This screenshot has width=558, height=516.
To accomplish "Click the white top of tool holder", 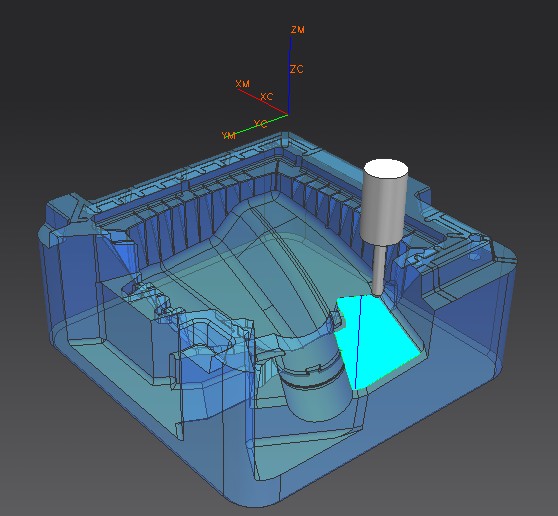I will tap(386, 169).
